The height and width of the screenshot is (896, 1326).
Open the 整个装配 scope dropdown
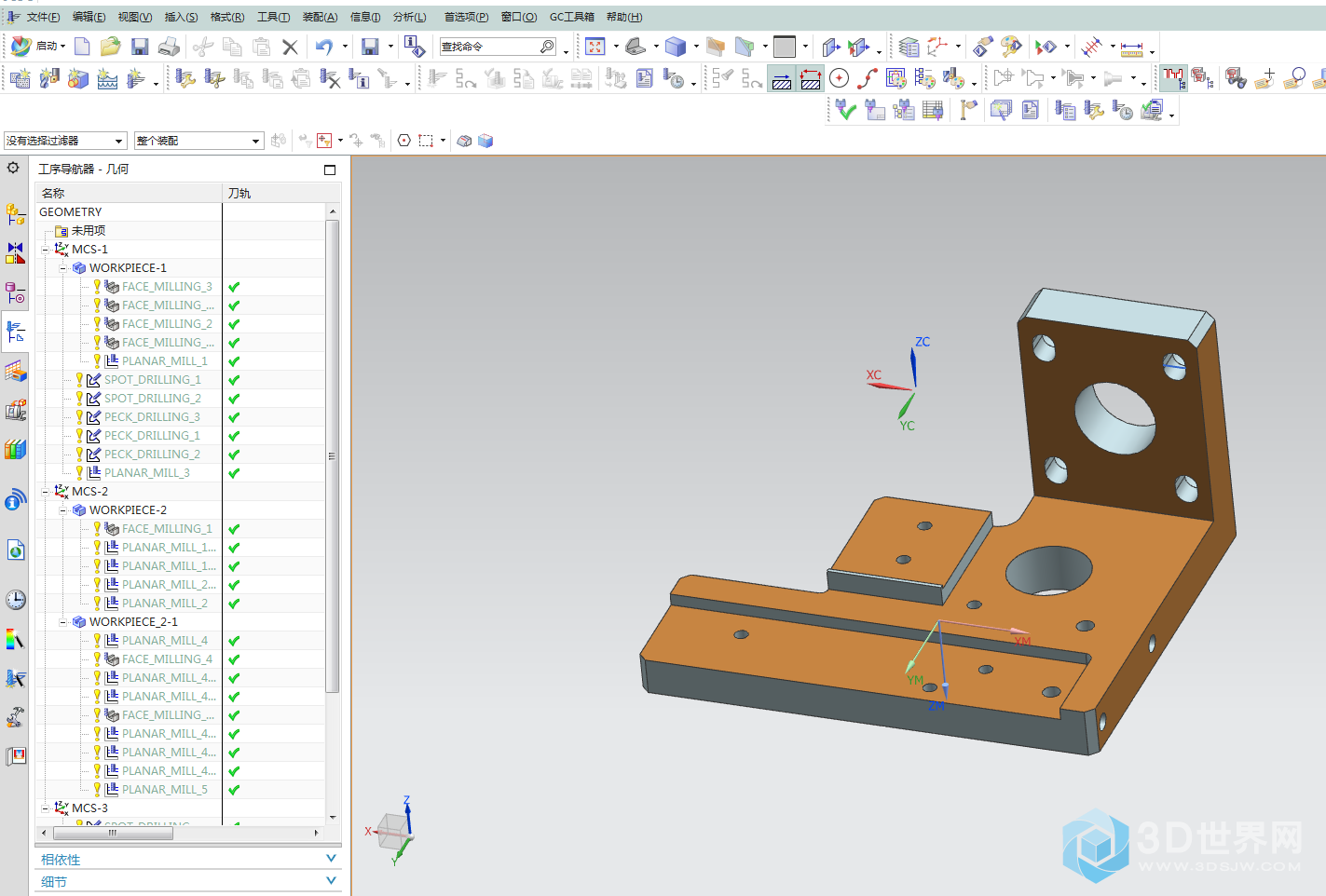(x=198, y=141)
